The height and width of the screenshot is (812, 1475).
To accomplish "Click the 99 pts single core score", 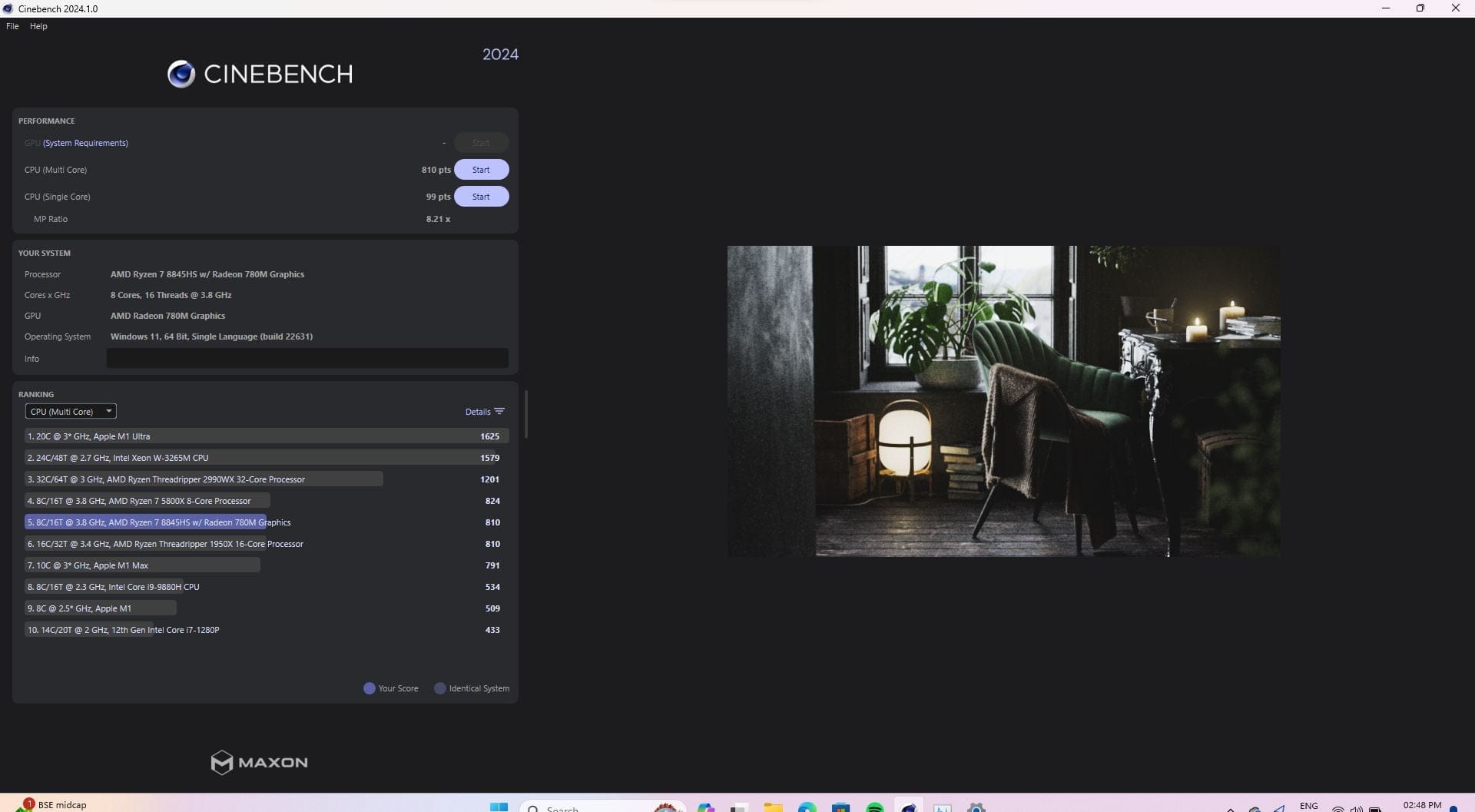I will 438,197.
